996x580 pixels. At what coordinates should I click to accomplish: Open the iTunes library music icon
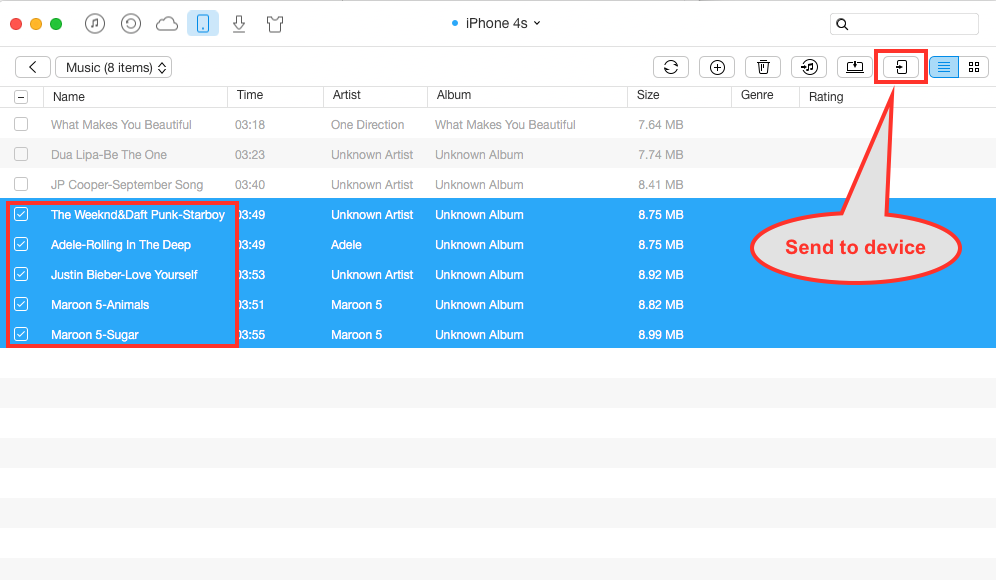pos(95,24)
